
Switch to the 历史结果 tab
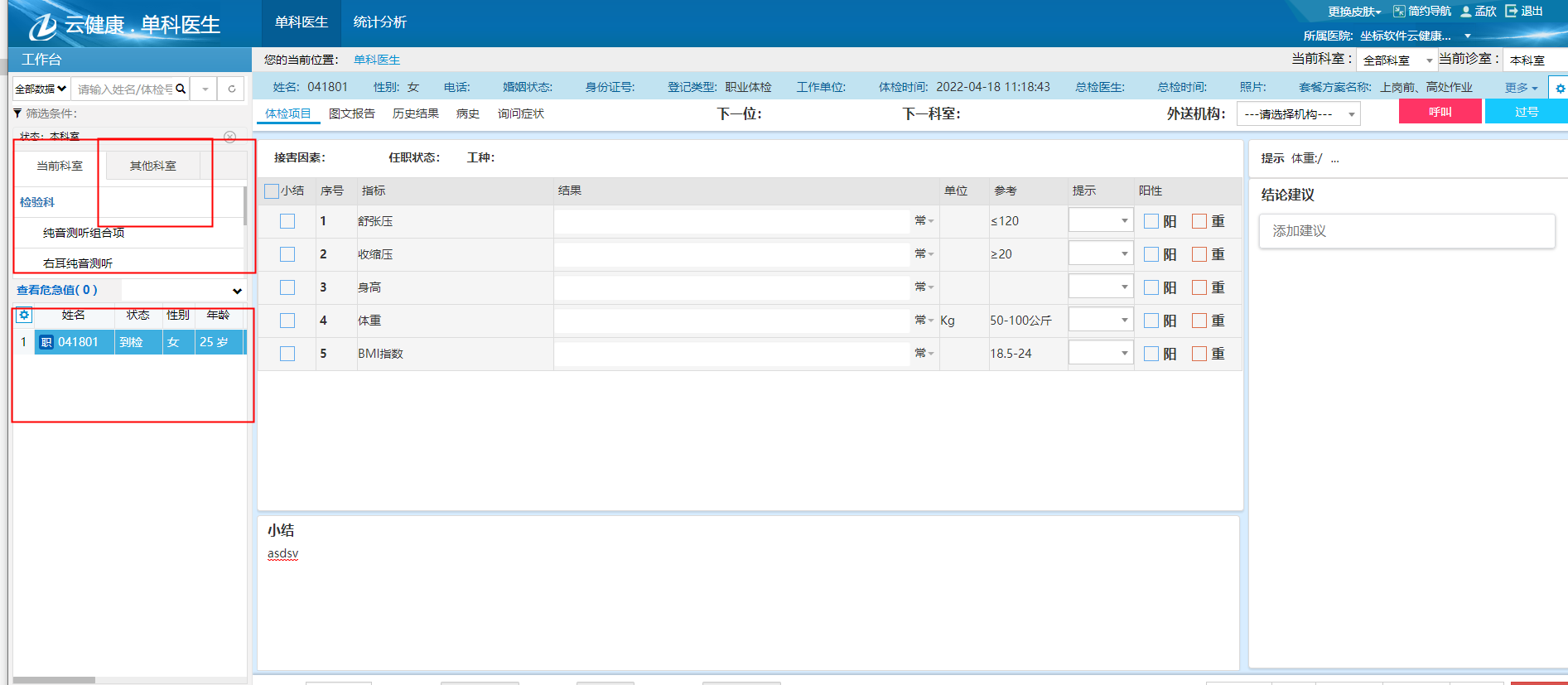(x=416, y=113)
